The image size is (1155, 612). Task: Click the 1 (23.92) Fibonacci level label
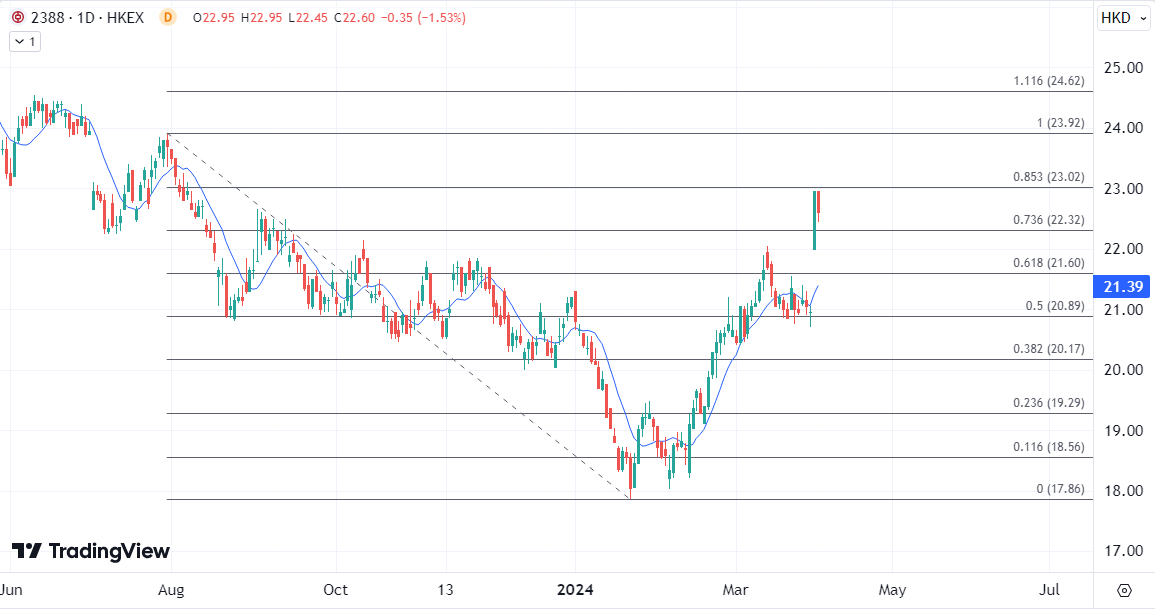tap(1060, 123)
